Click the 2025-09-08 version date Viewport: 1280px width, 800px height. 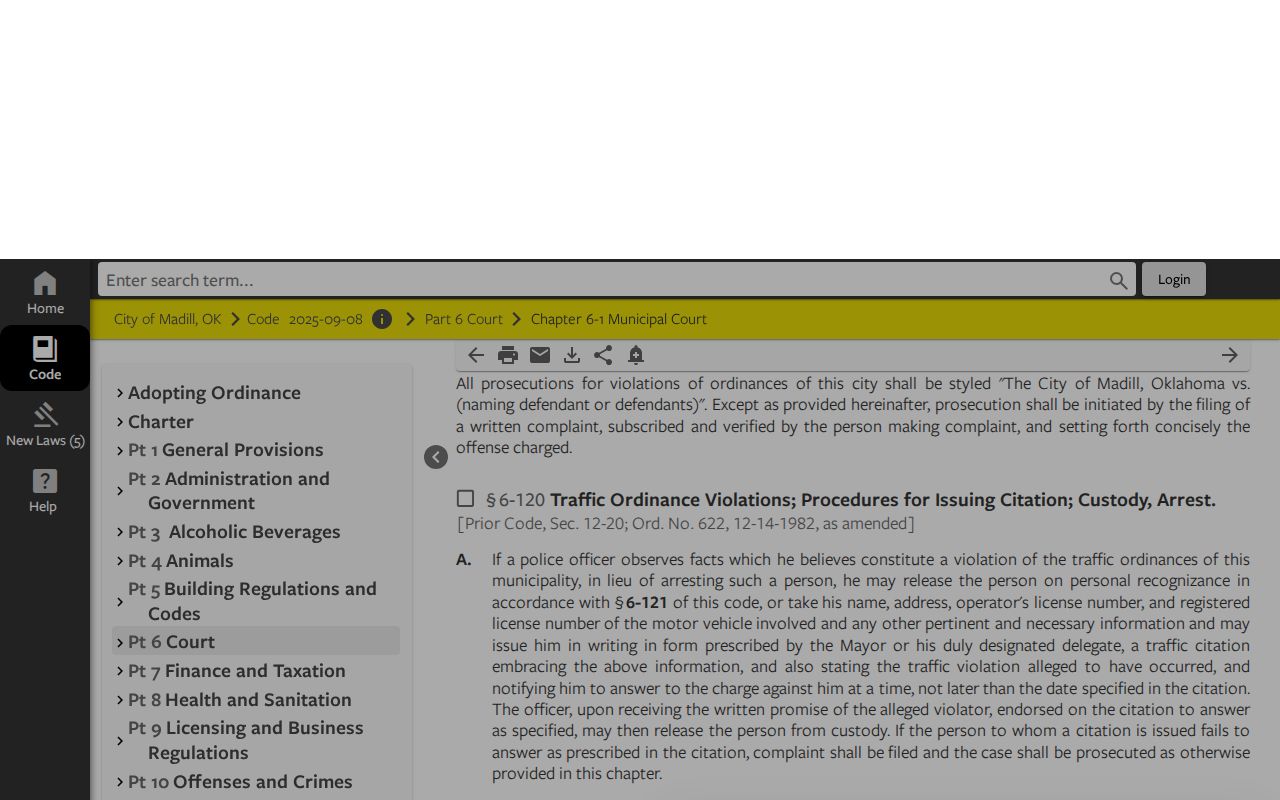(325, 319)
